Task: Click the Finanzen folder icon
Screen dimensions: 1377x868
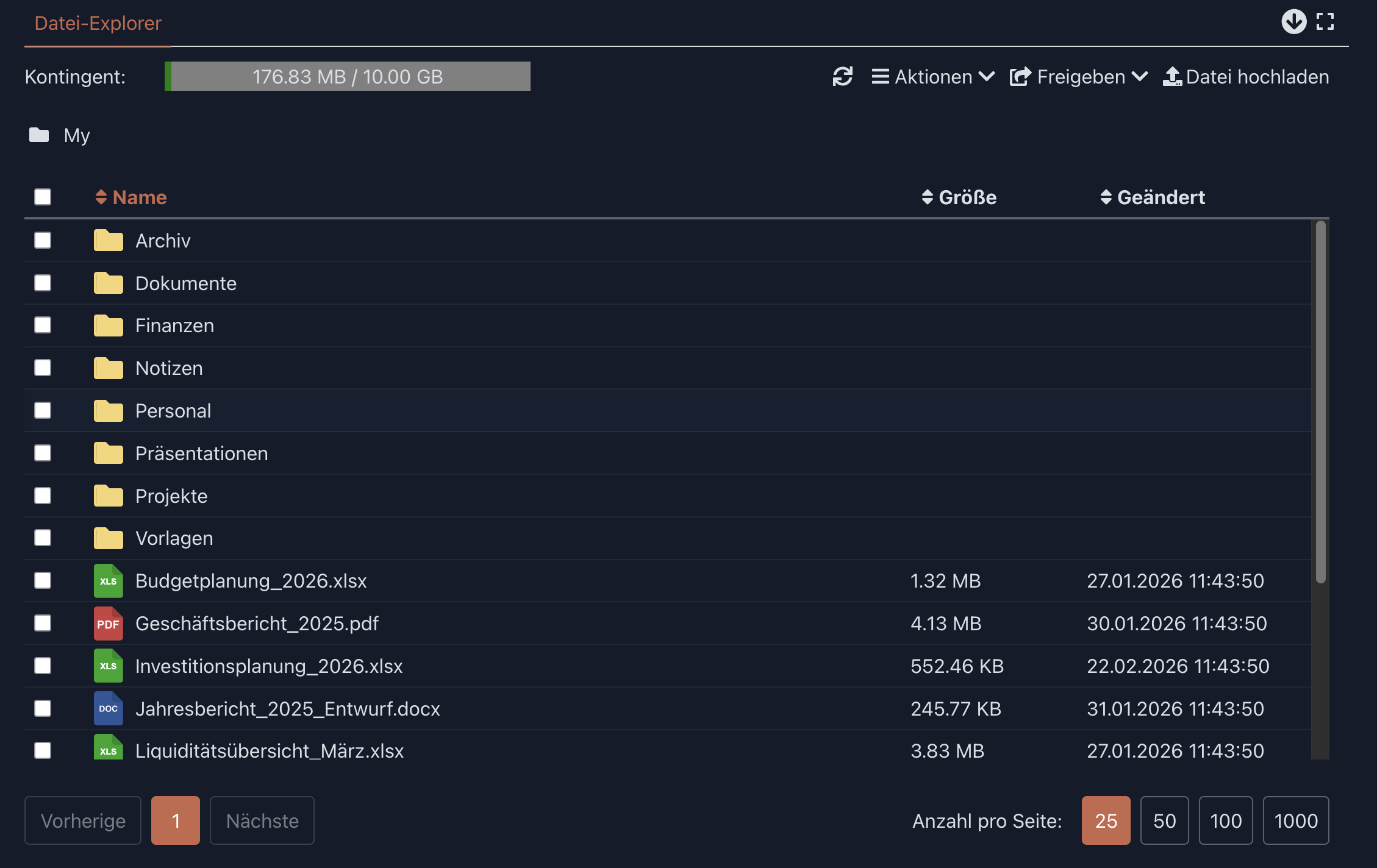Action: click(109, 325)
